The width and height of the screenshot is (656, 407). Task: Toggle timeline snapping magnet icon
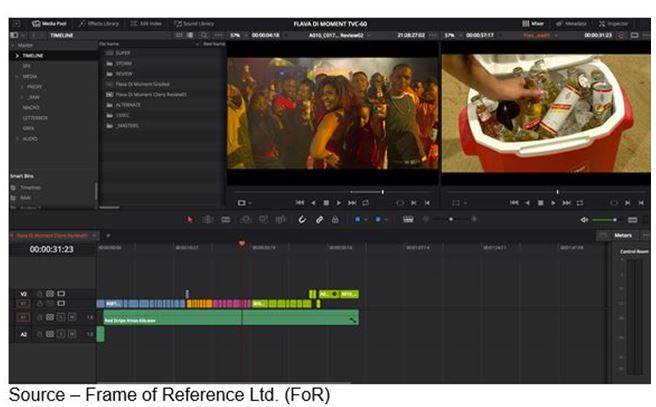pyautogui.click(x=302, y=219)
